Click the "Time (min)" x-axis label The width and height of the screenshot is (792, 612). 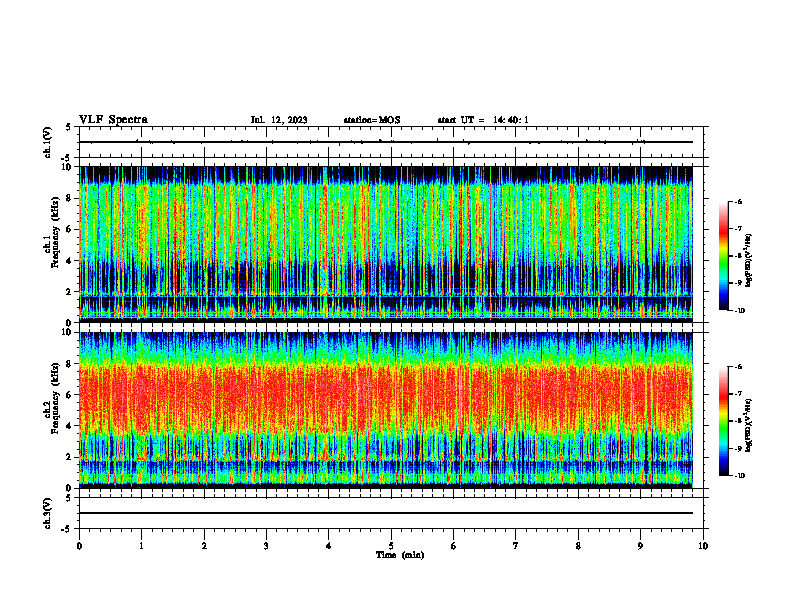[400, 555]
